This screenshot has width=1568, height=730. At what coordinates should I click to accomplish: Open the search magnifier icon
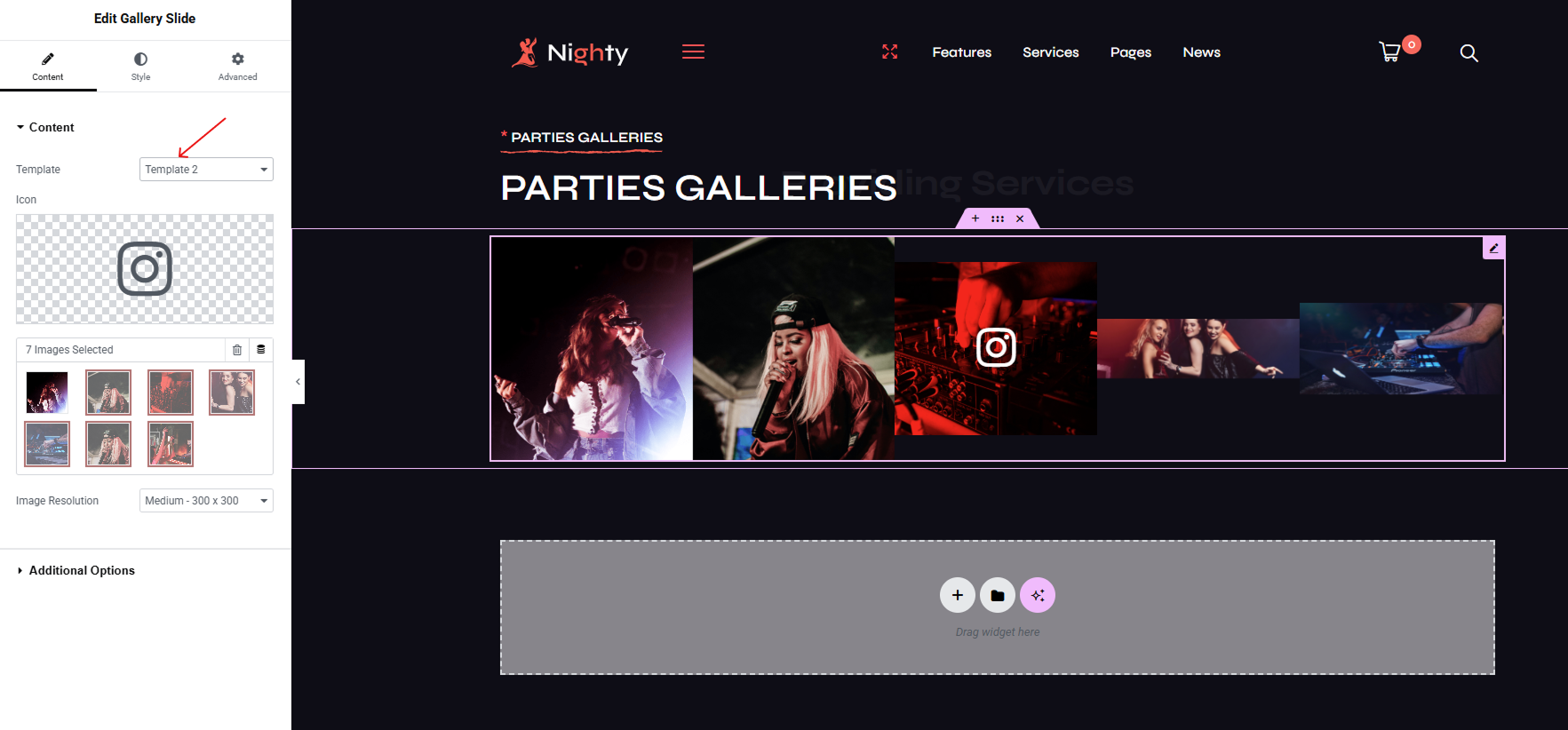(1469, 53)
